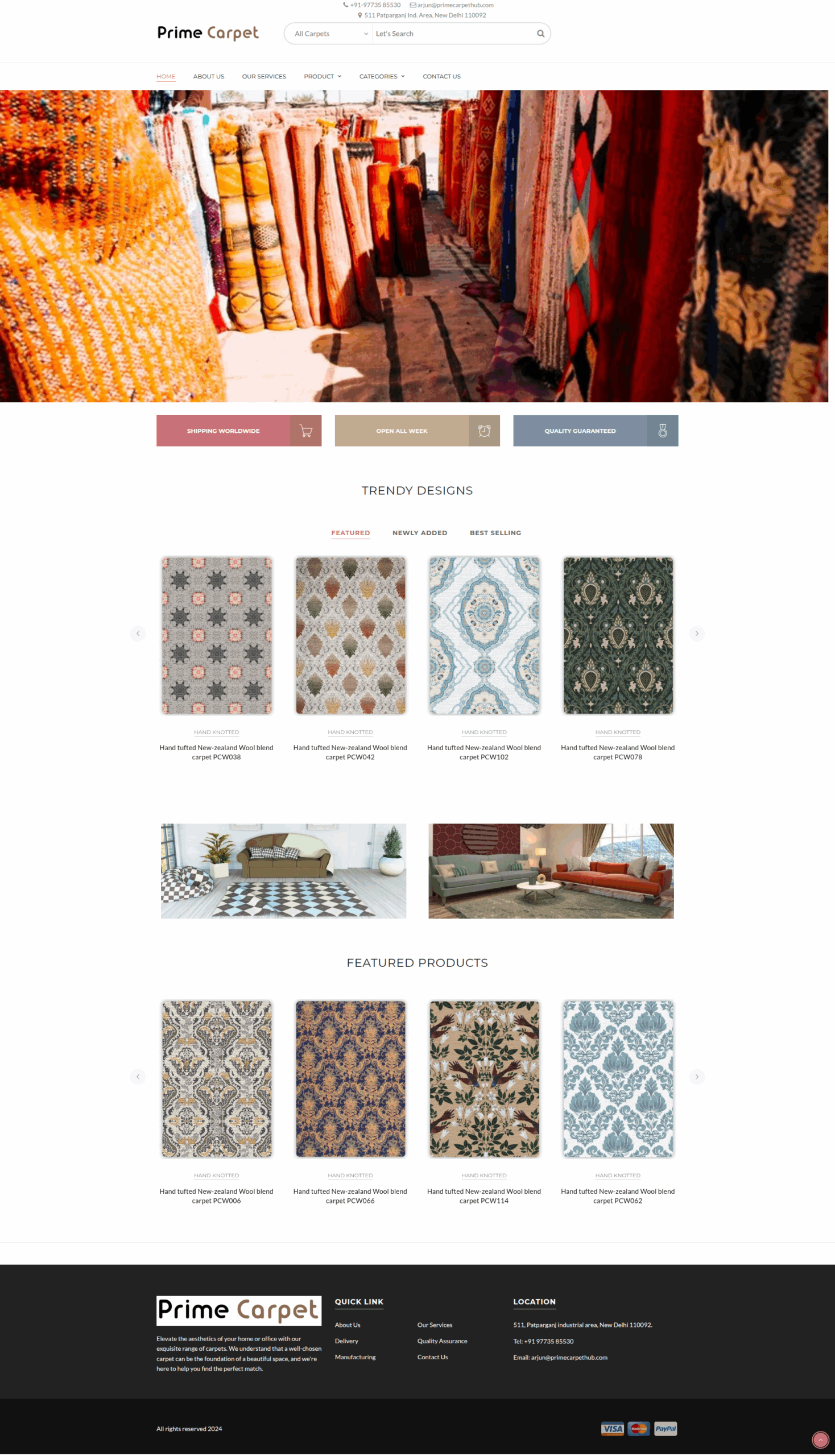Expand the Categories navigation menu
Screen dimensions: 835x1456
[x=382, y=76]
